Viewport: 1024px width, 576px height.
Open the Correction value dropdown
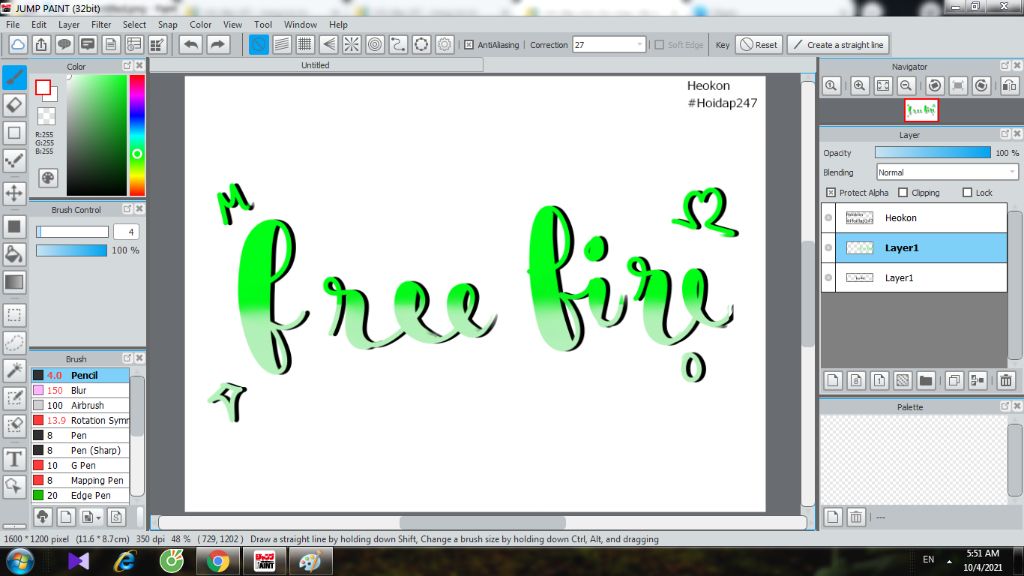tap(639, 44)
